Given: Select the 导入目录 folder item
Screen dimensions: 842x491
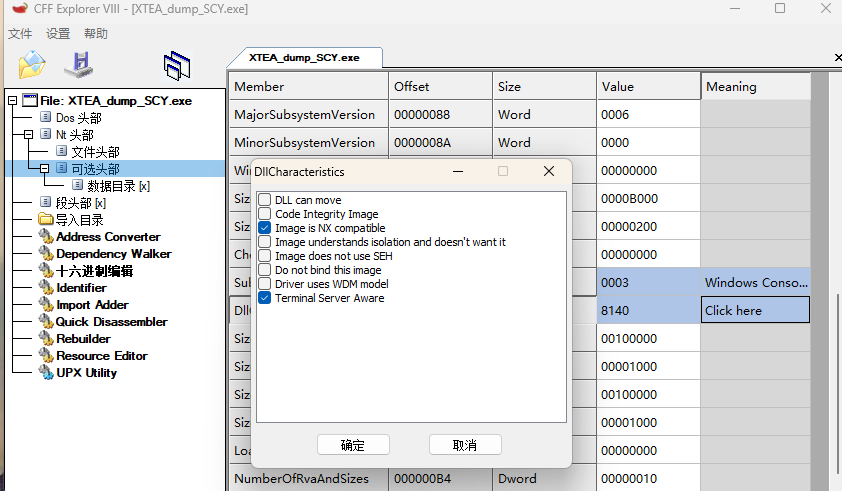Looking at the screenshot, I should (x=79, y=220).
